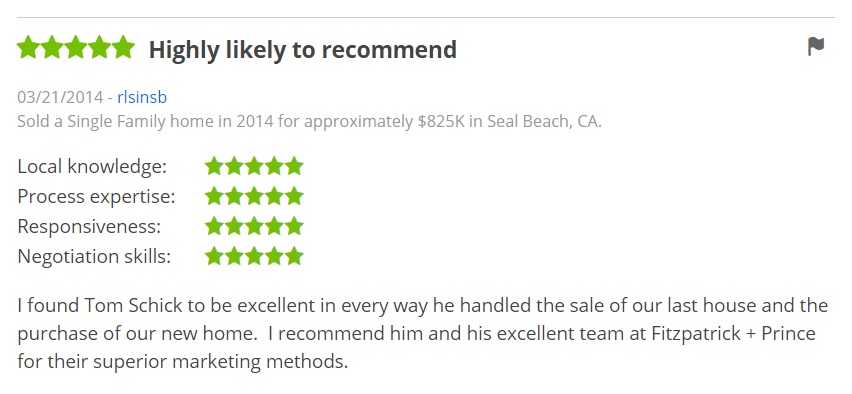Viewport: 852px width, 394px height.
Task: Click the '$825K' sale price text
Action: click(441, 121)
